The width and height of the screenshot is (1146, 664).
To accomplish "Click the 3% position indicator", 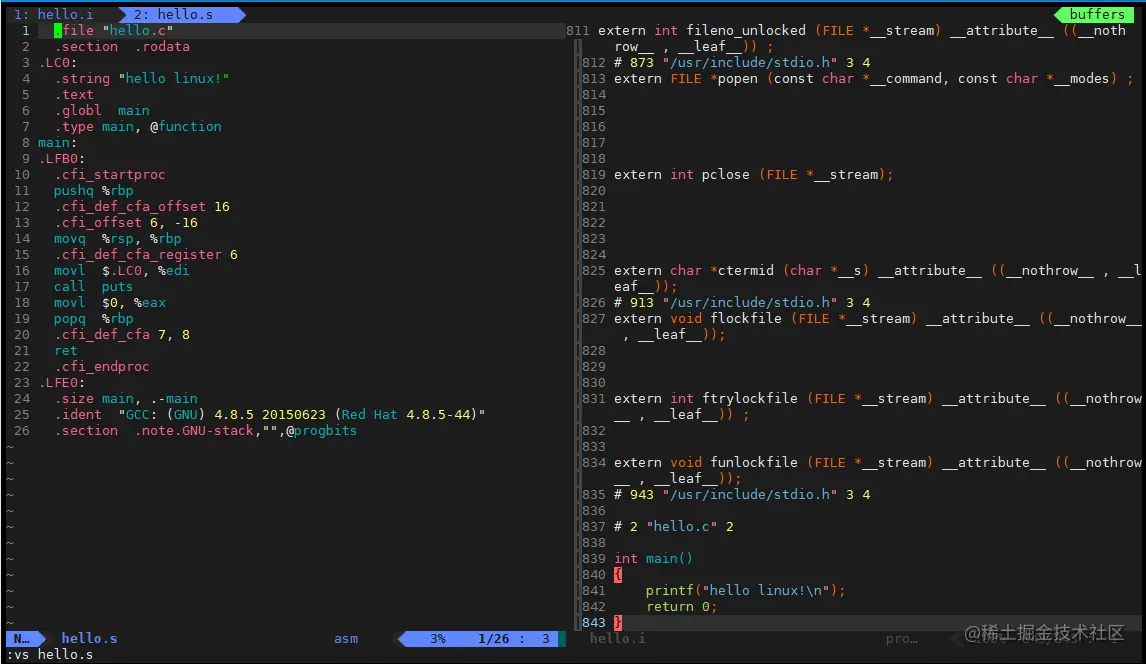I will (x=438, y=638).
